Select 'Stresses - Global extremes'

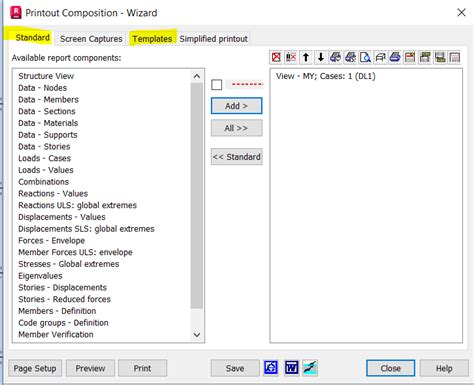[x=69, y=264]
